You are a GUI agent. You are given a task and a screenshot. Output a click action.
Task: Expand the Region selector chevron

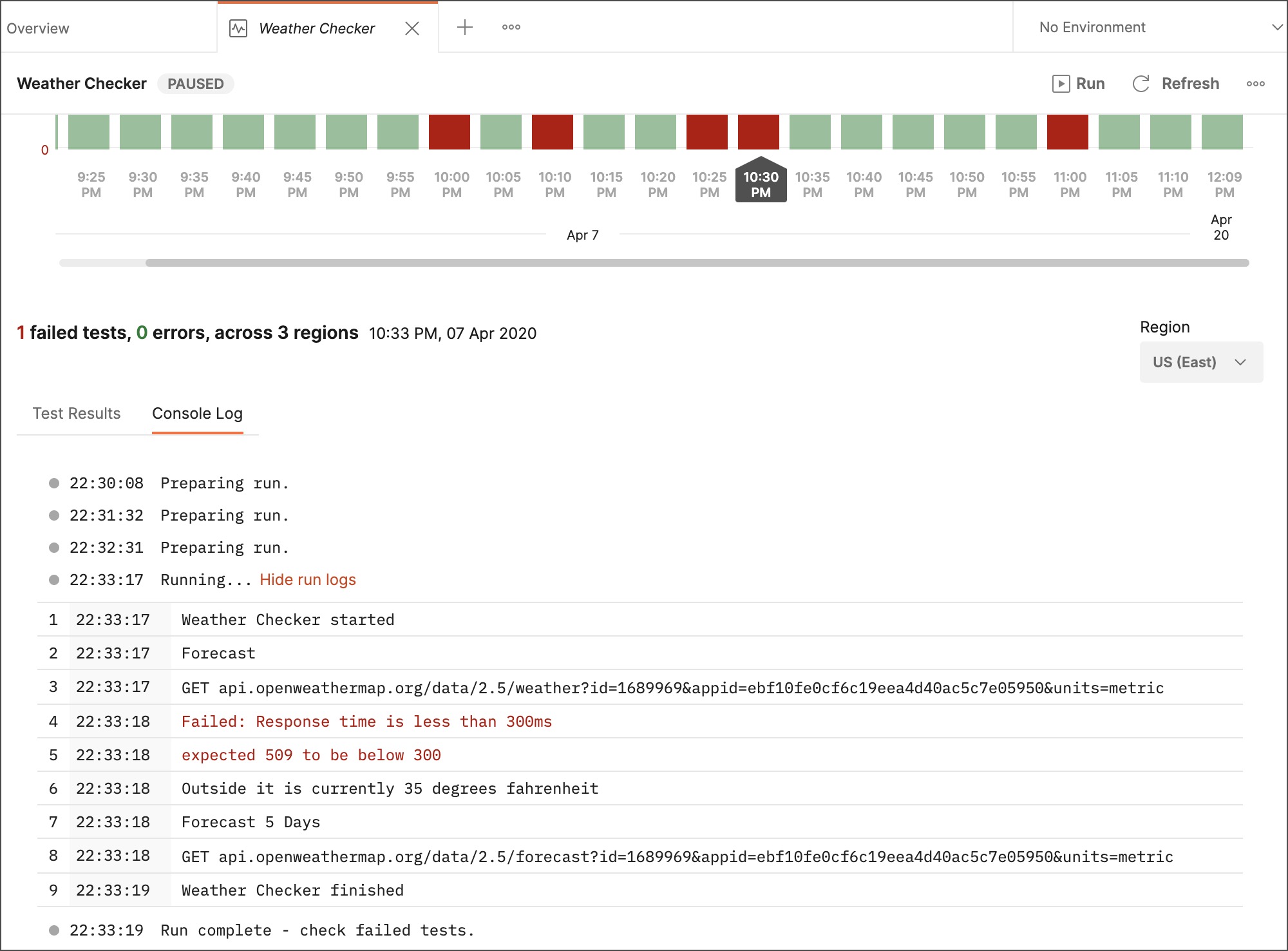point(1240,361)
